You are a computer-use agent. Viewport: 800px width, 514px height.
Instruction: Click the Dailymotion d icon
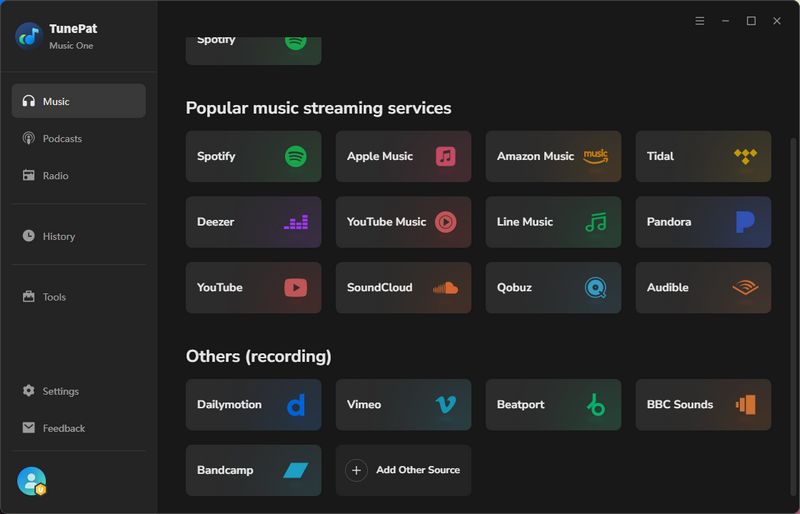click(x=296, y=405)
